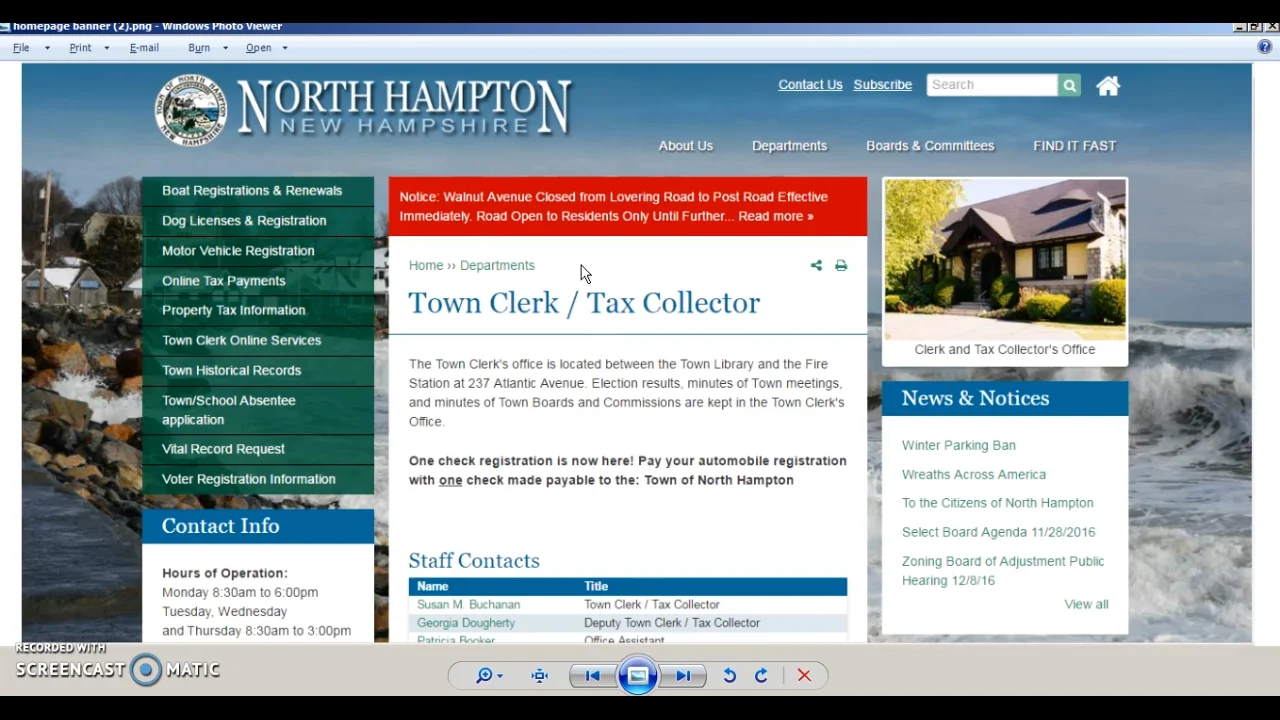Click staff contact Georgia Dougherty
Image resolution: width=1280 pixels, height=720 pixels.
pos(466,623)
